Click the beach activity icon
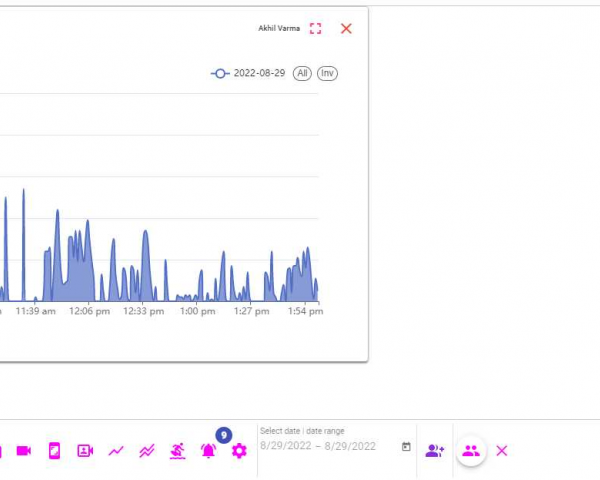This screenshot has height=480, width=600. coord(177,451)
